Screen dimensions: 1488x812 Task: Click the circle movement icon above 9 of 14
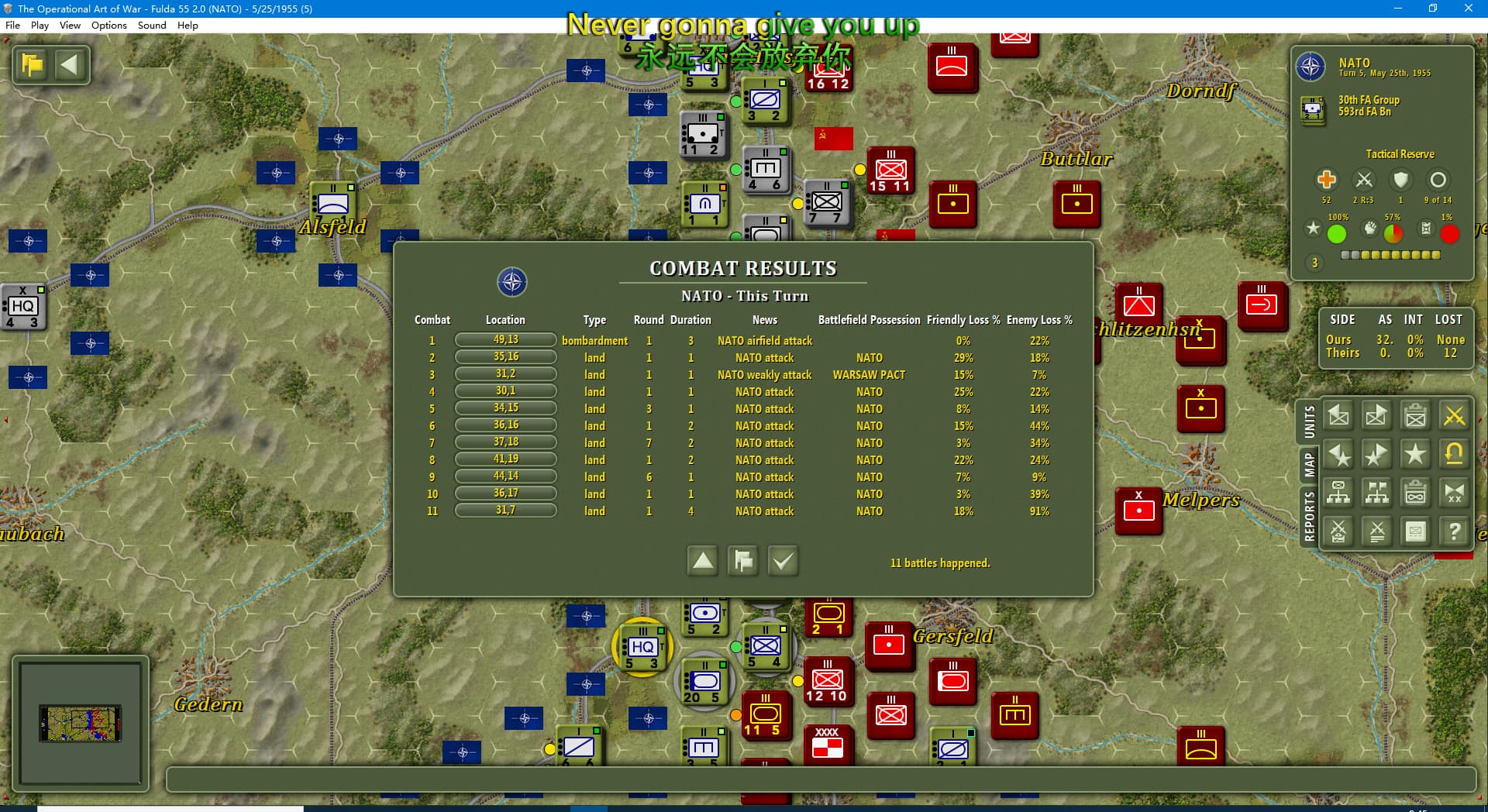[x=1438, y=180]
